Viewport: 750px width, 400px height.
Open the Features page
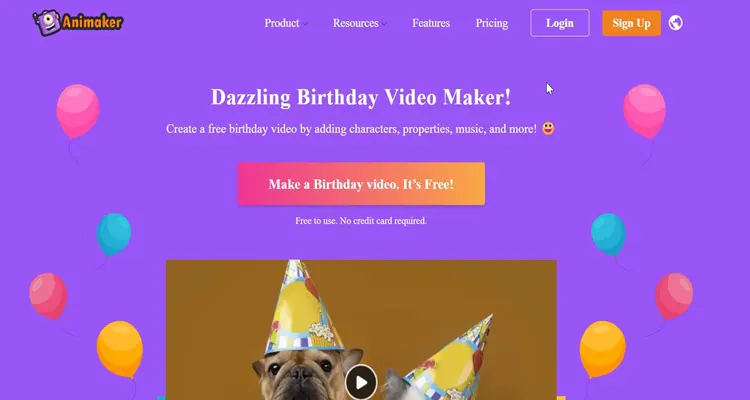click(431, 23)
